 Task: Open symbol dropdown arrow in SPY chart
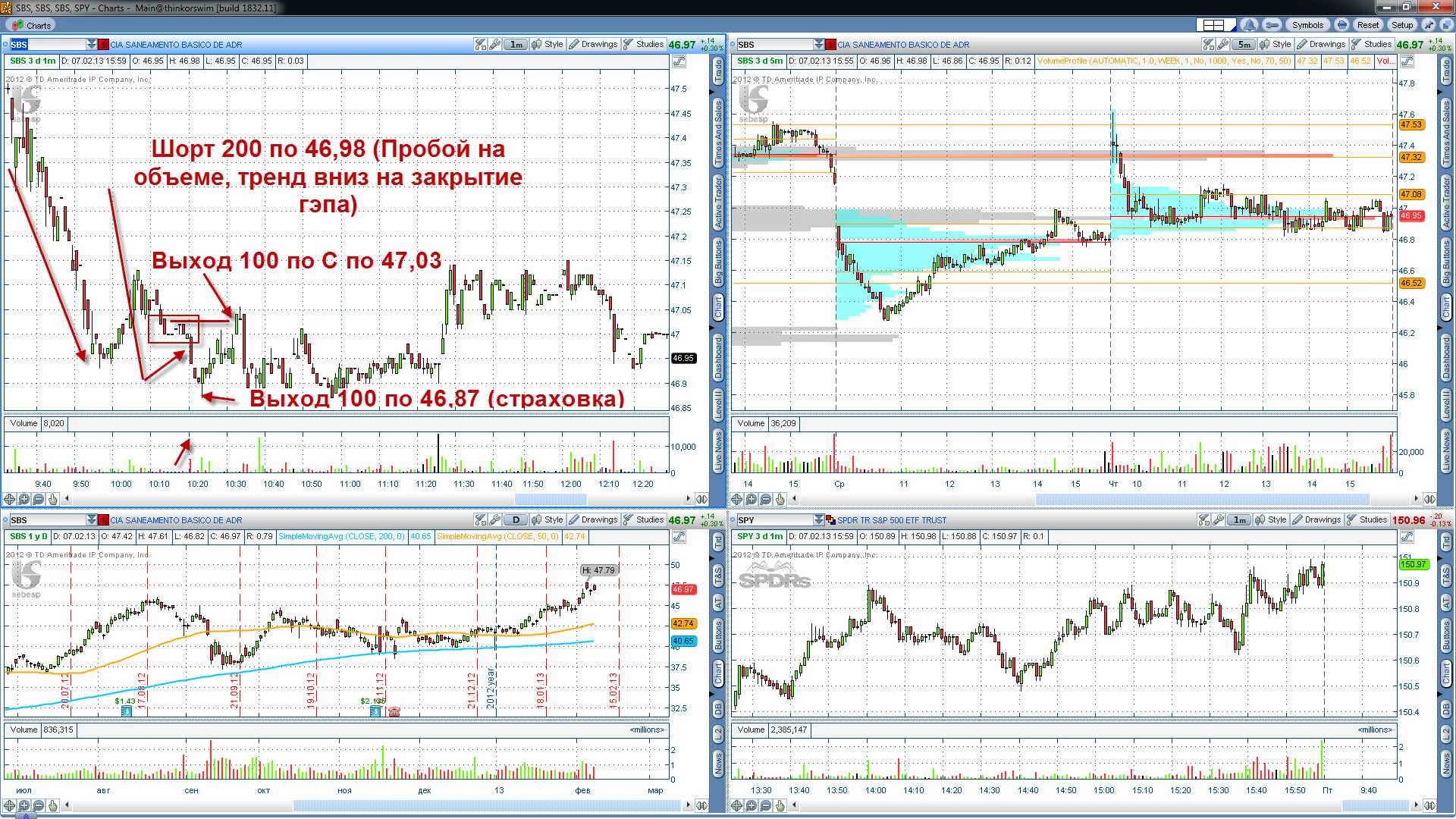point(819,520)
